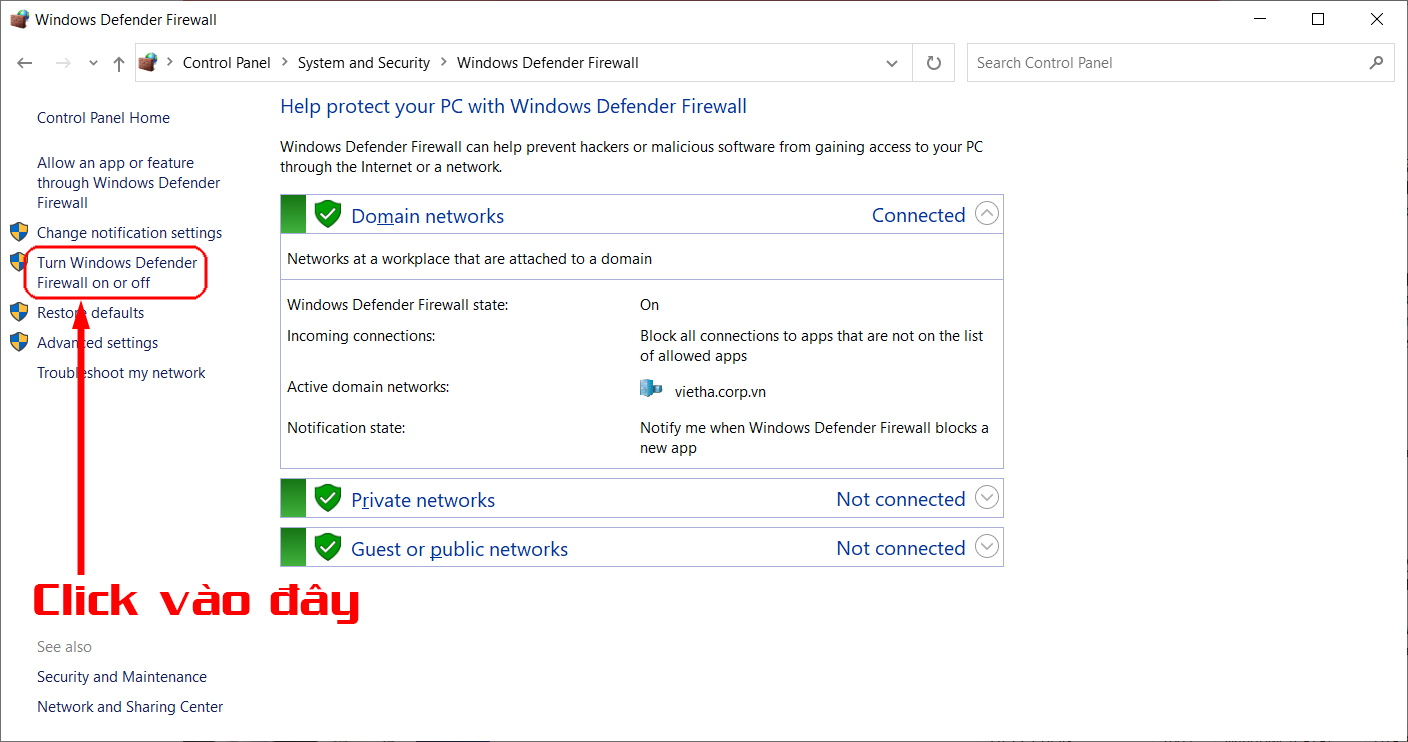Click the Guest or public networks heading
The height and width of the screenshot is (742, 1408).
460,549
